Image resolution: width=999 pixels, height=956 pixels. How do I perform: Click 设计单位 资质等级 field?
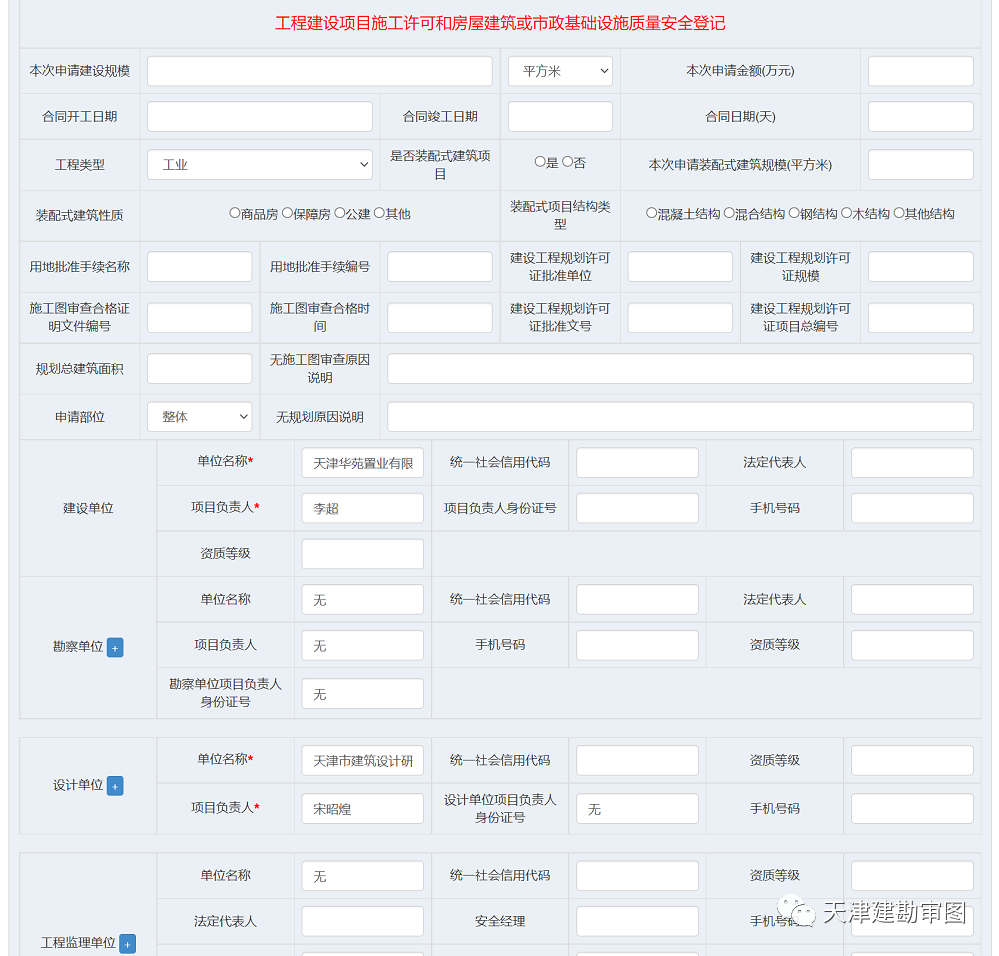click(912, 760)
